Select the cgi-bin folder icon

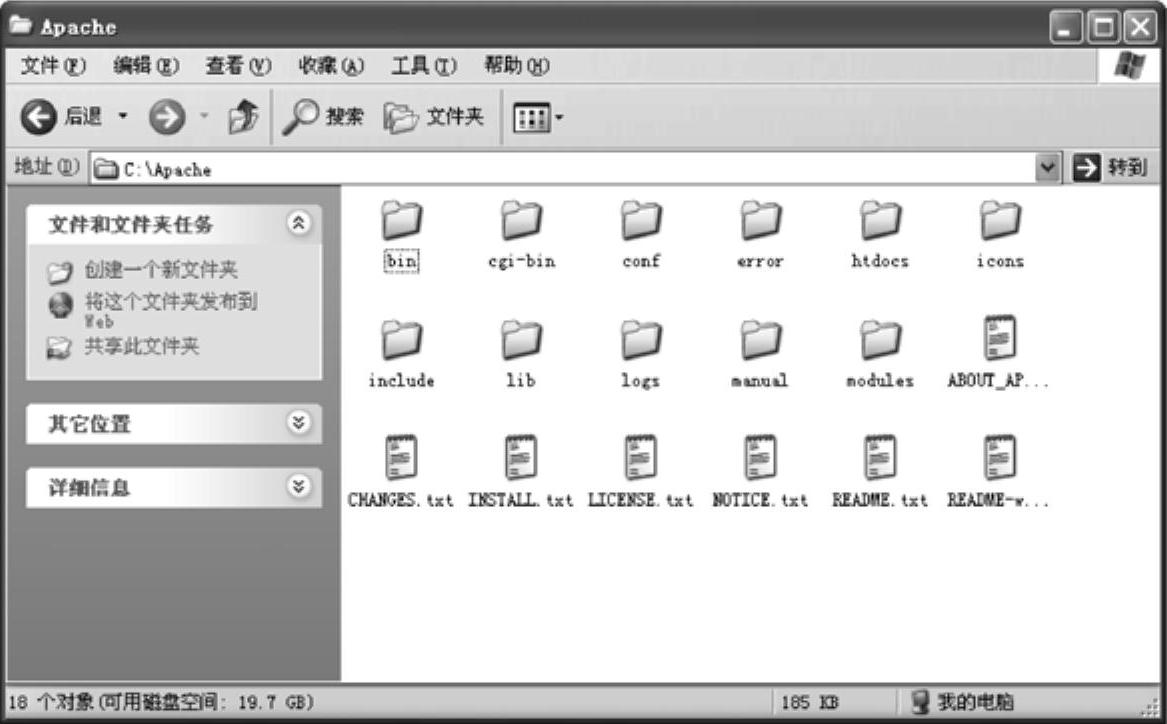[521, 220]
